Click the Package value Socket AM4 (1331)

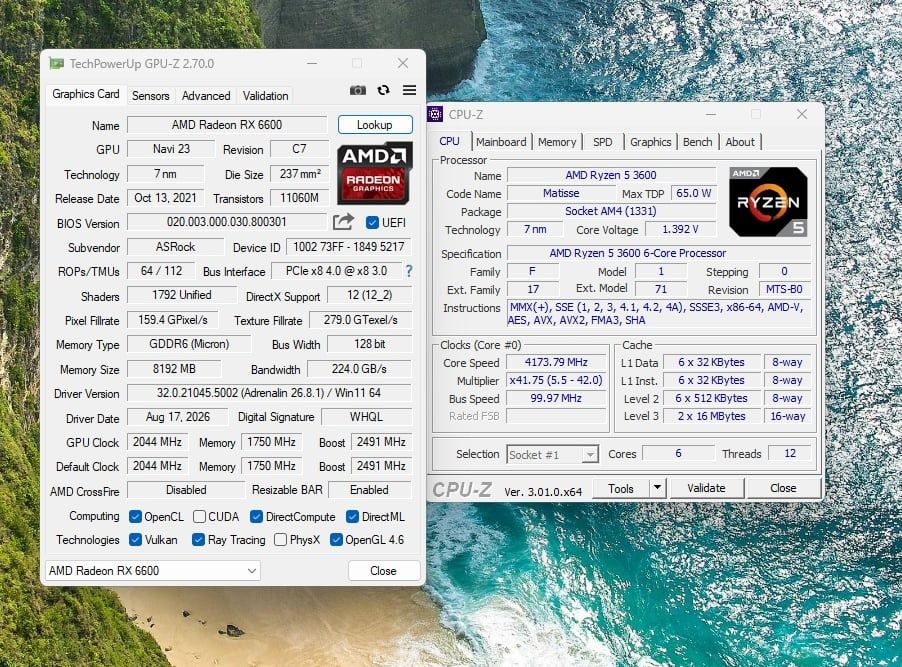611,211
